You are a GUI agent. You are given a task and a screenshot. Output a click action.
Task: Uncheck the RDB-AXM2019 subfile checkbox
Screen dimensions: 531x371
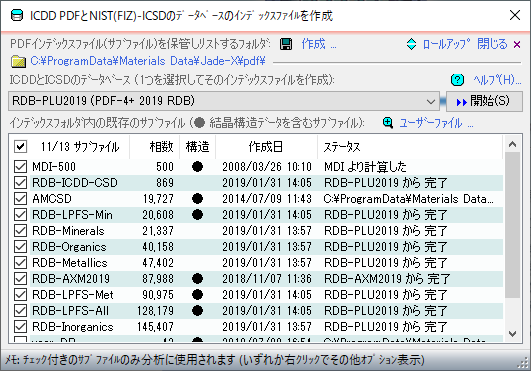coord(20,278)
